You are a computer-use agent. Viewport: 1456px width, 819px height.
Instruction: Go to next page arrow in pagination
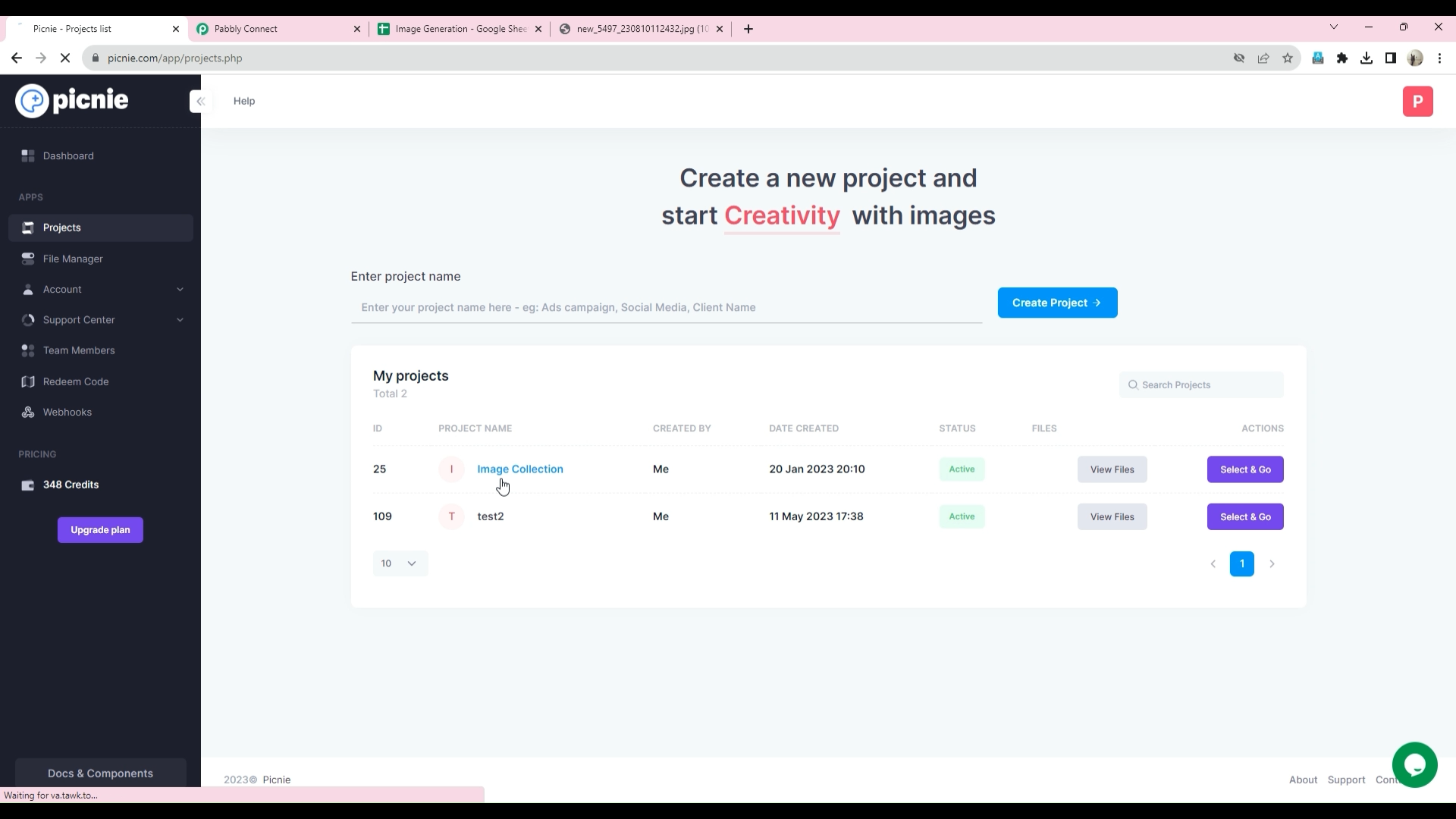pyautogui.click(x=1272, y=564)
